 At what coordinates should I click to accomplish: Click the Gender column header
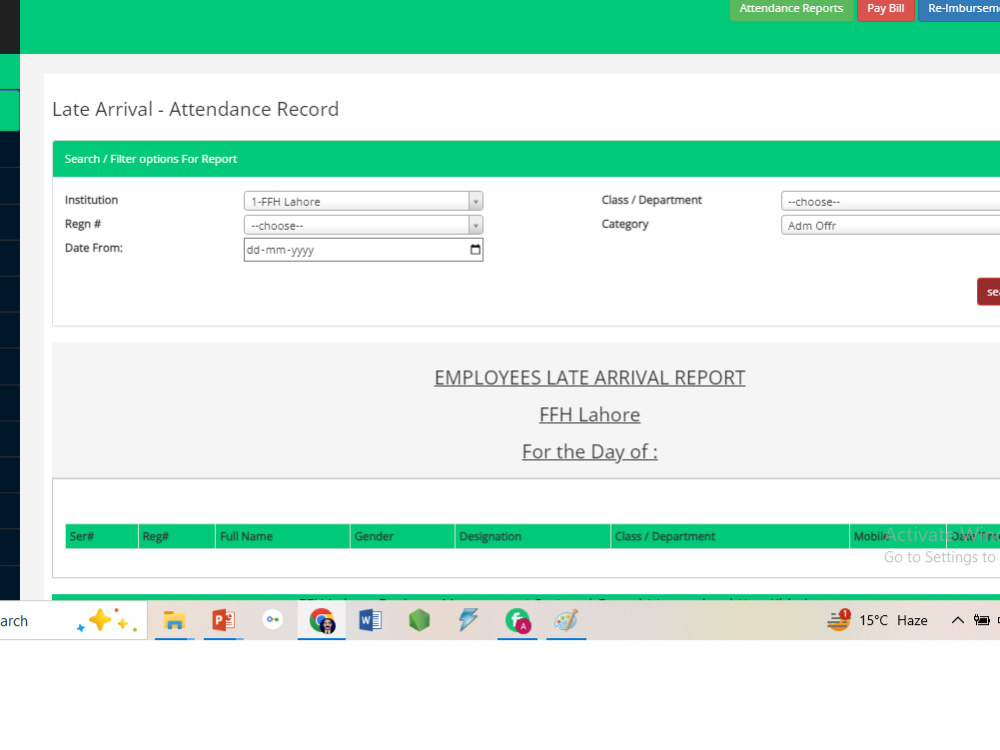pyautogui.click(x=402, y=536)
